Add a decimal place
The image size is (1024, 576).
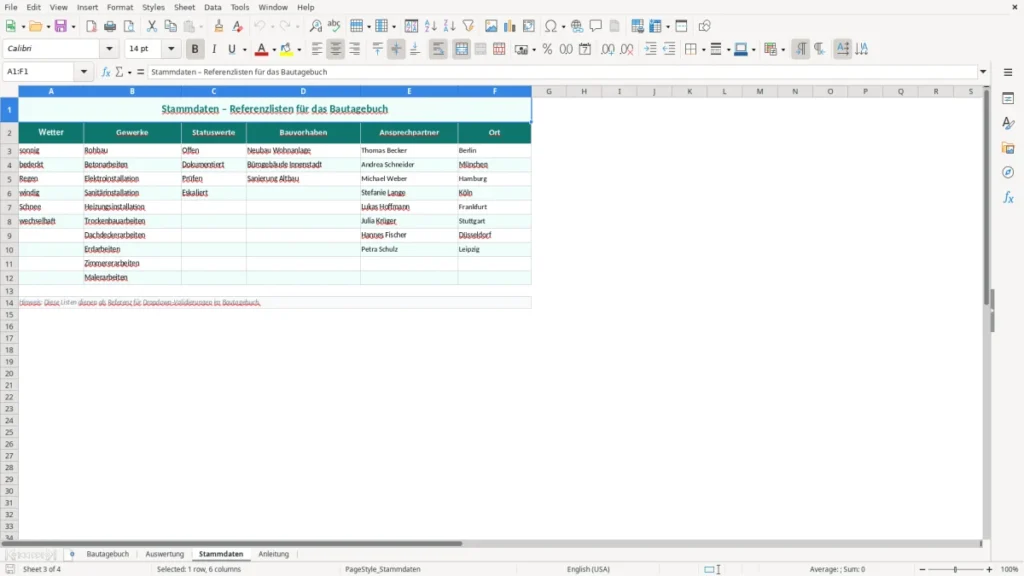click(607, 49)
